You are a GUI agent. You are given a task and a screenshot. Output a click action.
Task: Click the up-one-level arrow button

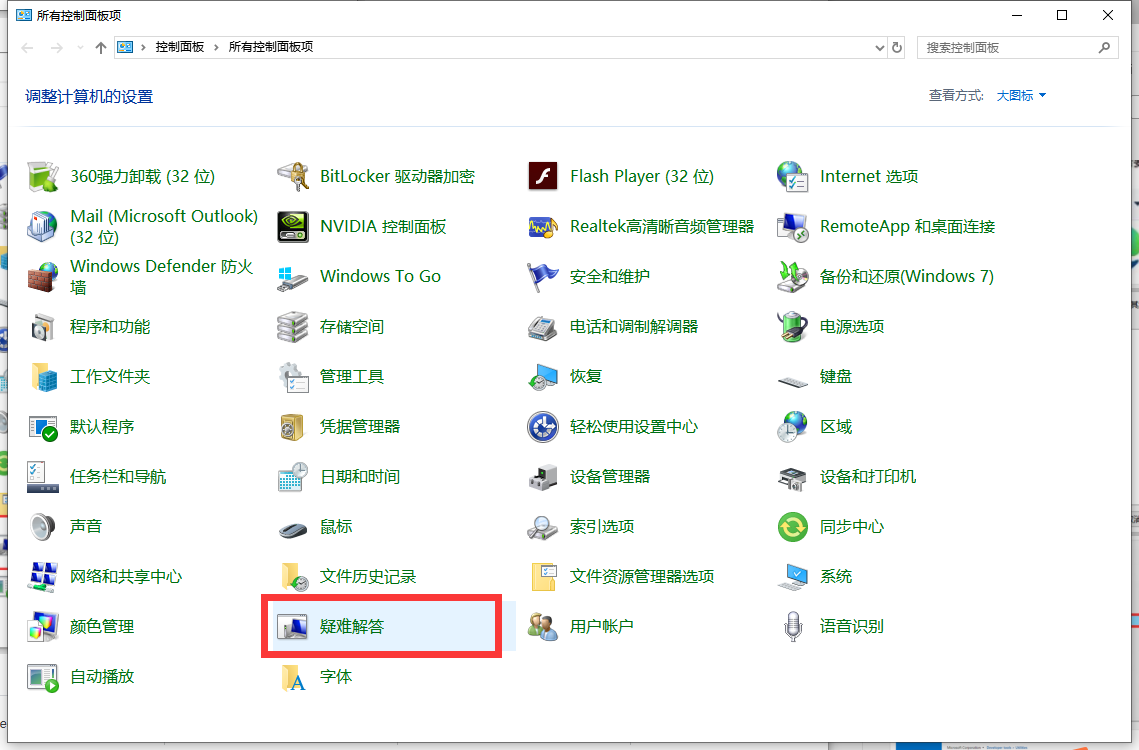click(100, 47)
